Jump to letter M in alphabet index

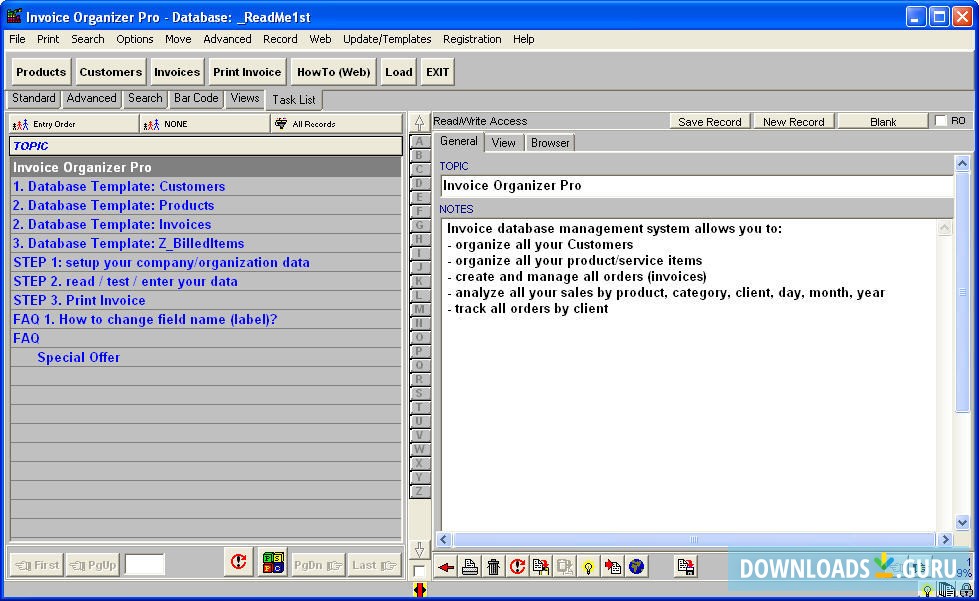(x=420, y=310)
